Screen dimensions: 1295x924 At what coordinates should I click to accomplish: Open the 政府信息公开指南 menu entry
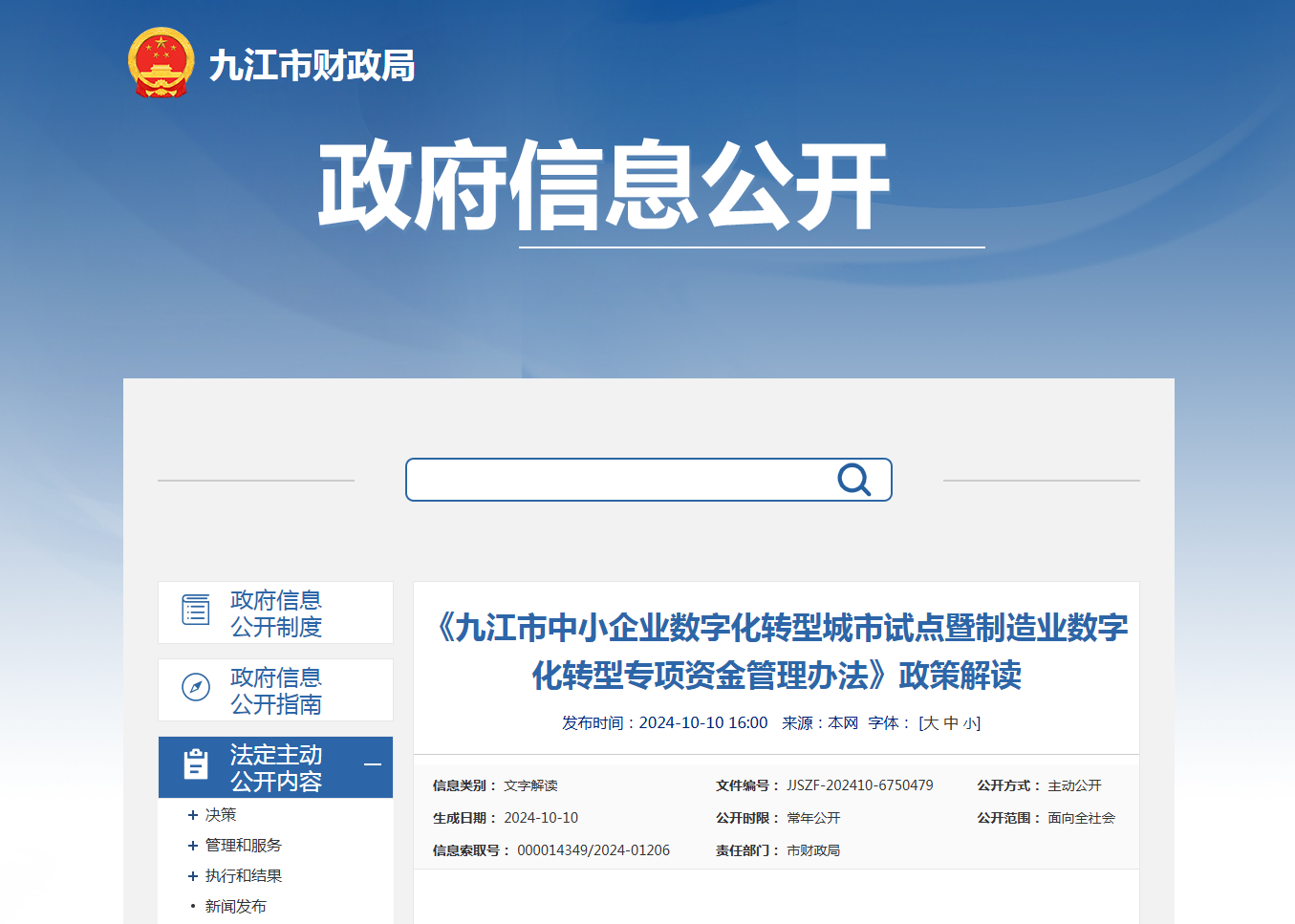[276, 691]
